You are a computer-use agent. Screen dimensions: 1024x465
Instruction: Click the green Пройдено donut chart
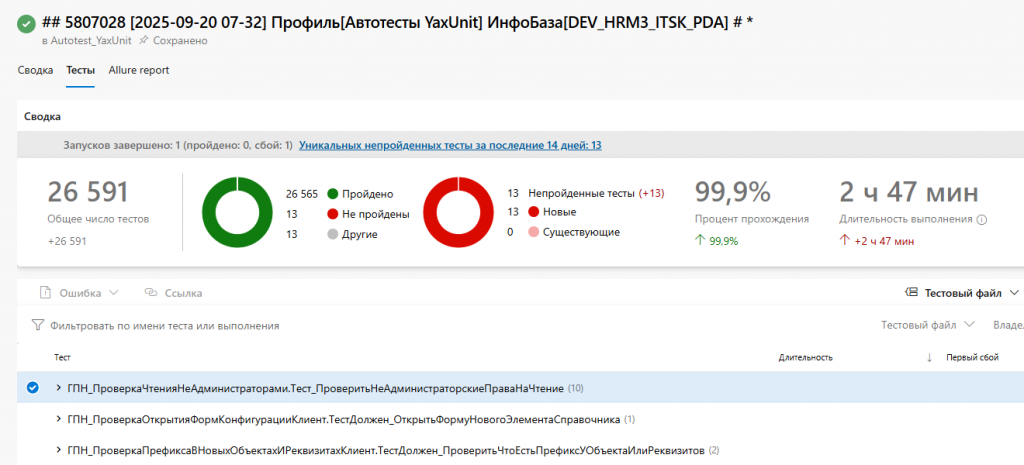click(237, 212)
